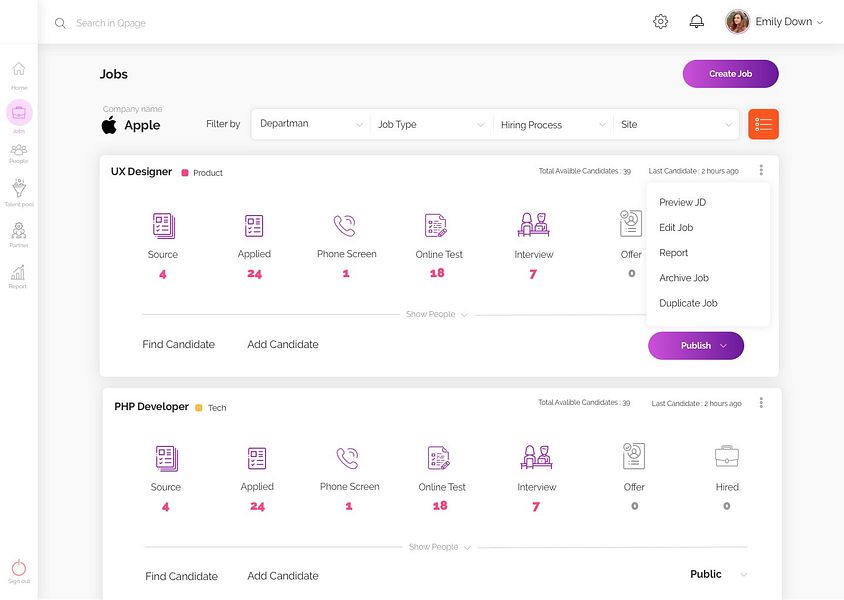Toggle the orange list view button

click(763, 124)
